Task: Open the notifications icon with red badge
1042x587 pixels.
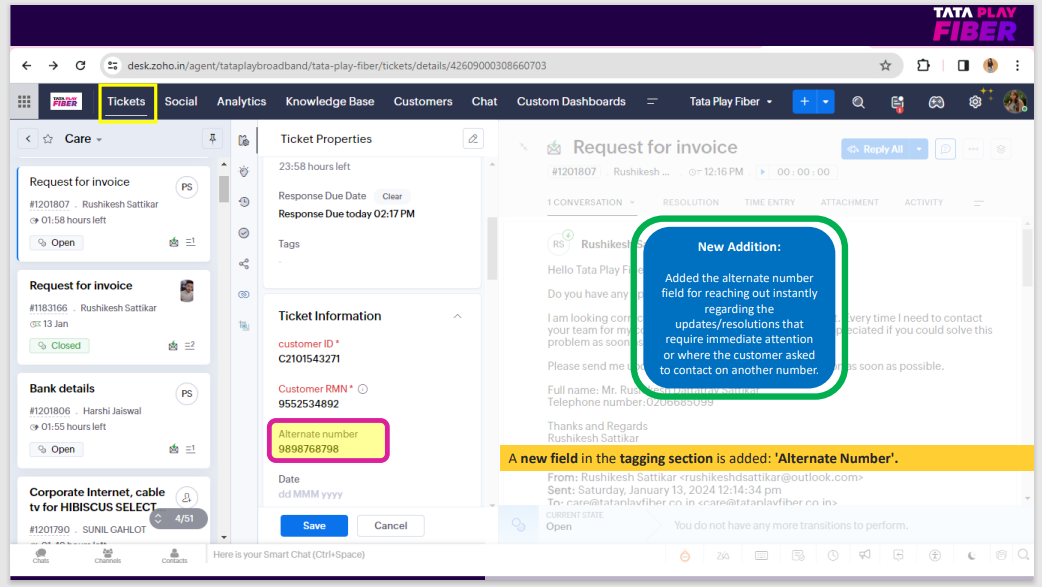Action: pos(897,102)
